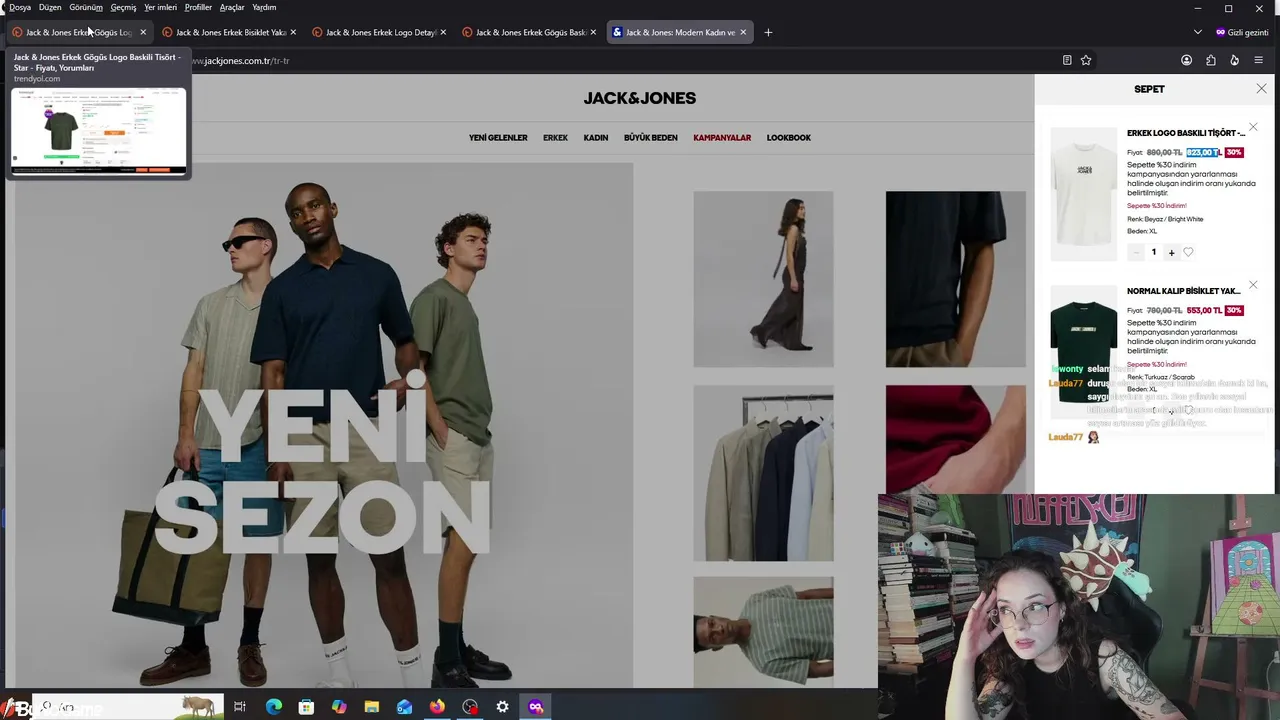1280x720 pixels.
Task: Decrease quantity of ERKEK LOGO BASKILI TİŞÖRT
Action: click(1135, 252)
